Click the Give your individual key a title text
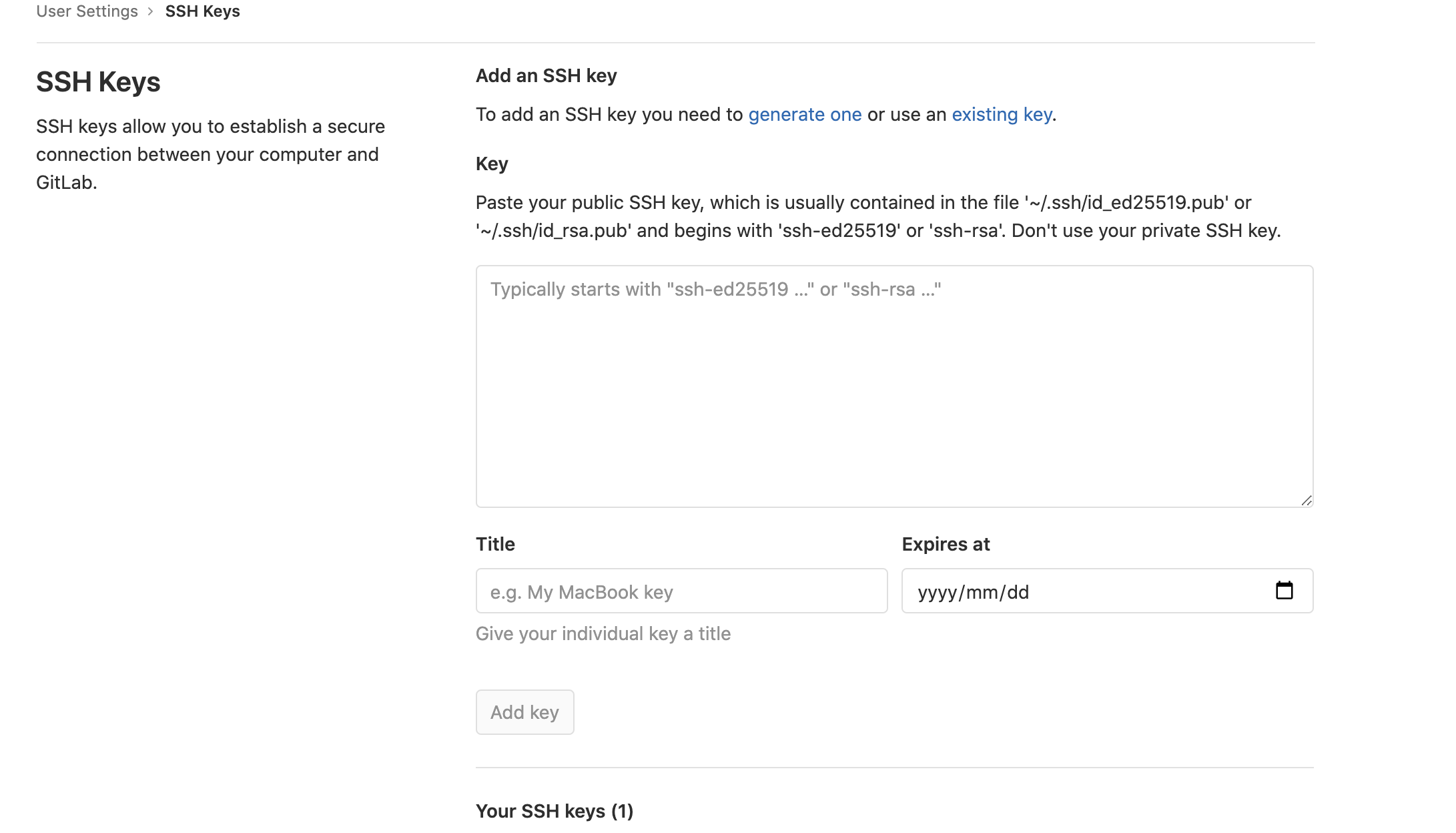Image resolution: width=1456 pixels, height=833 pixels. click(x=603, y=633)
